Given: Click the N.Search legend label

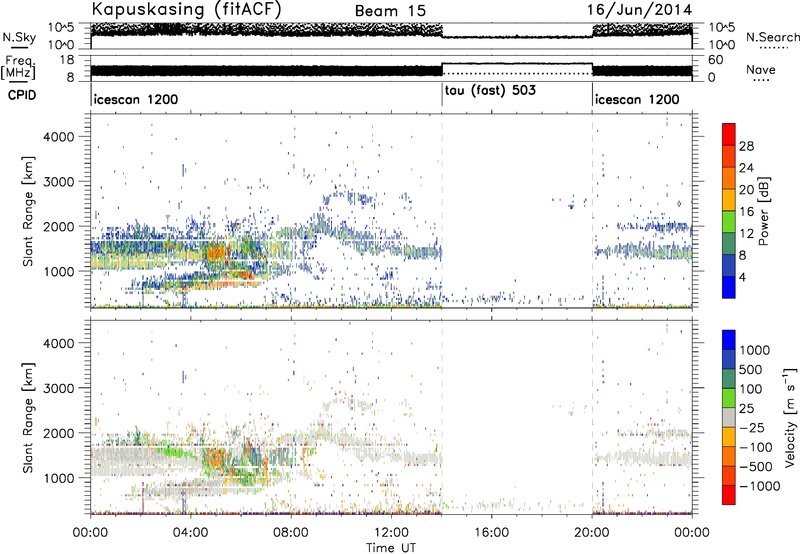Looking at the screenshot, I should (x=772, y=37).
